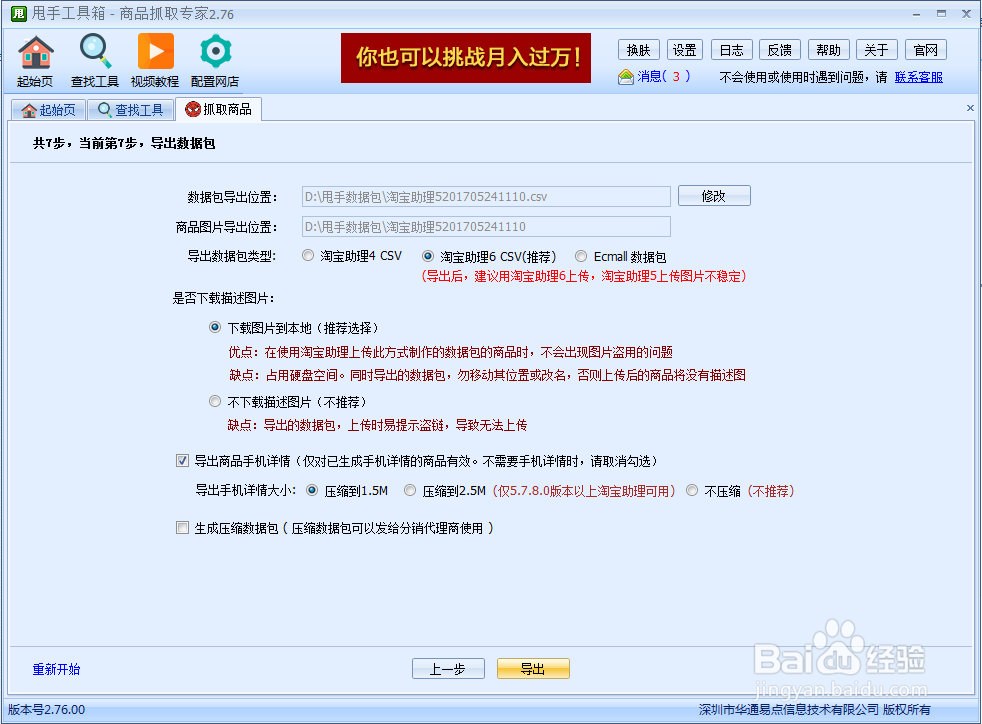Viewport: 982px width, 724px height.
Task: Open the 官网 website button
Action: [x=925, y=50]
